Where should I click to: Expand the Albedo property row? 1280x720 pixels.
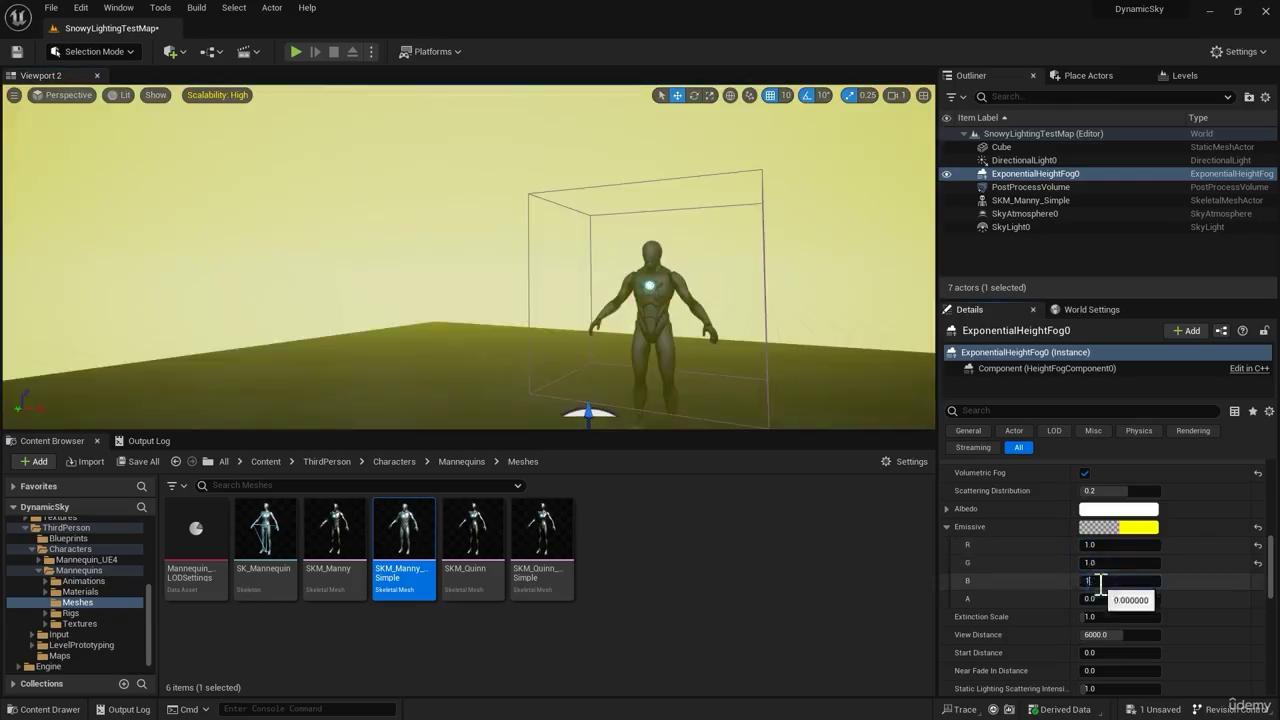(x=947, y=509)
